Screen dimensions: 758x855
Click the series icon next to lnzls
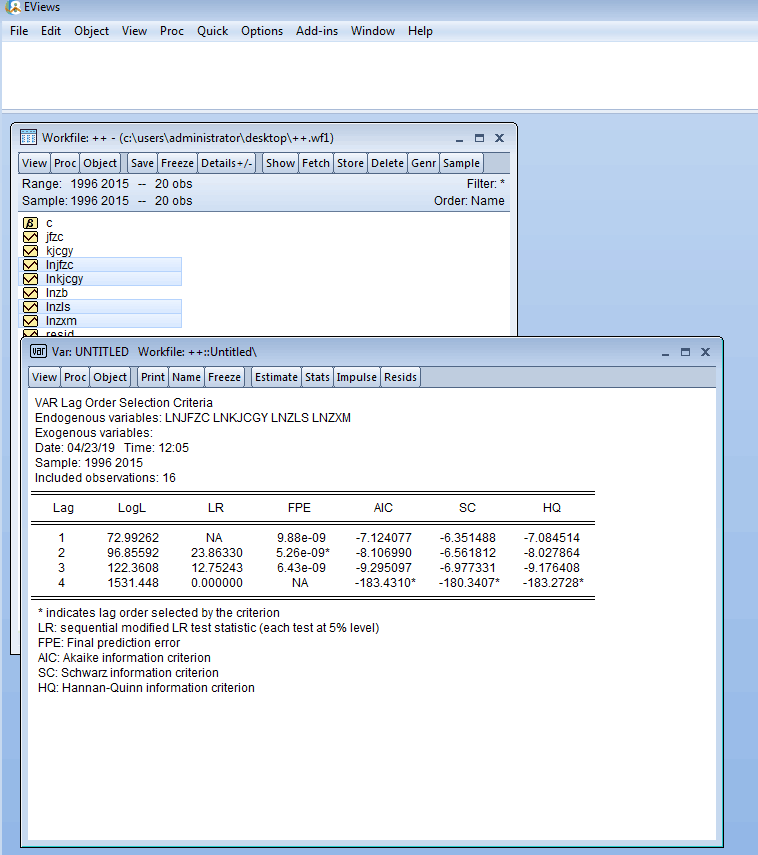[31, 307]
